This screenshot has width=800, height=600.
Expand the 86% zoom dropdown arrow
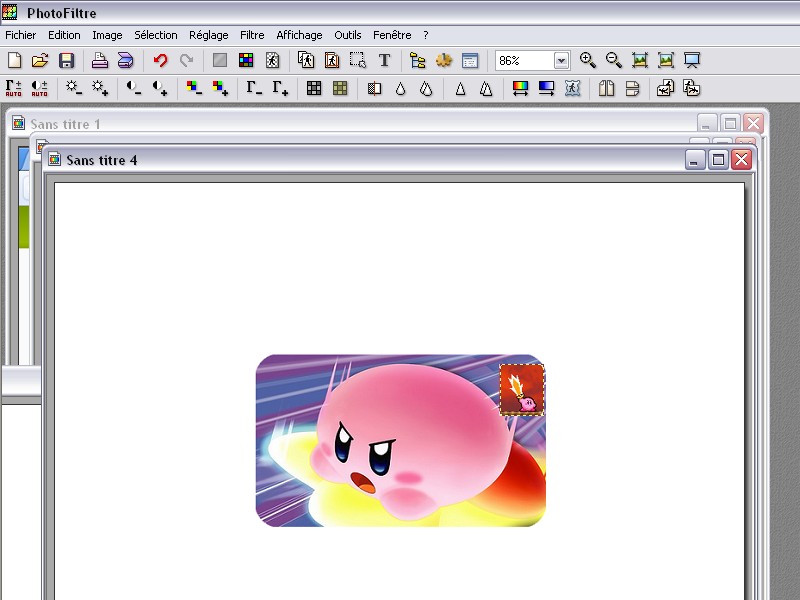[x=561, y=61]
